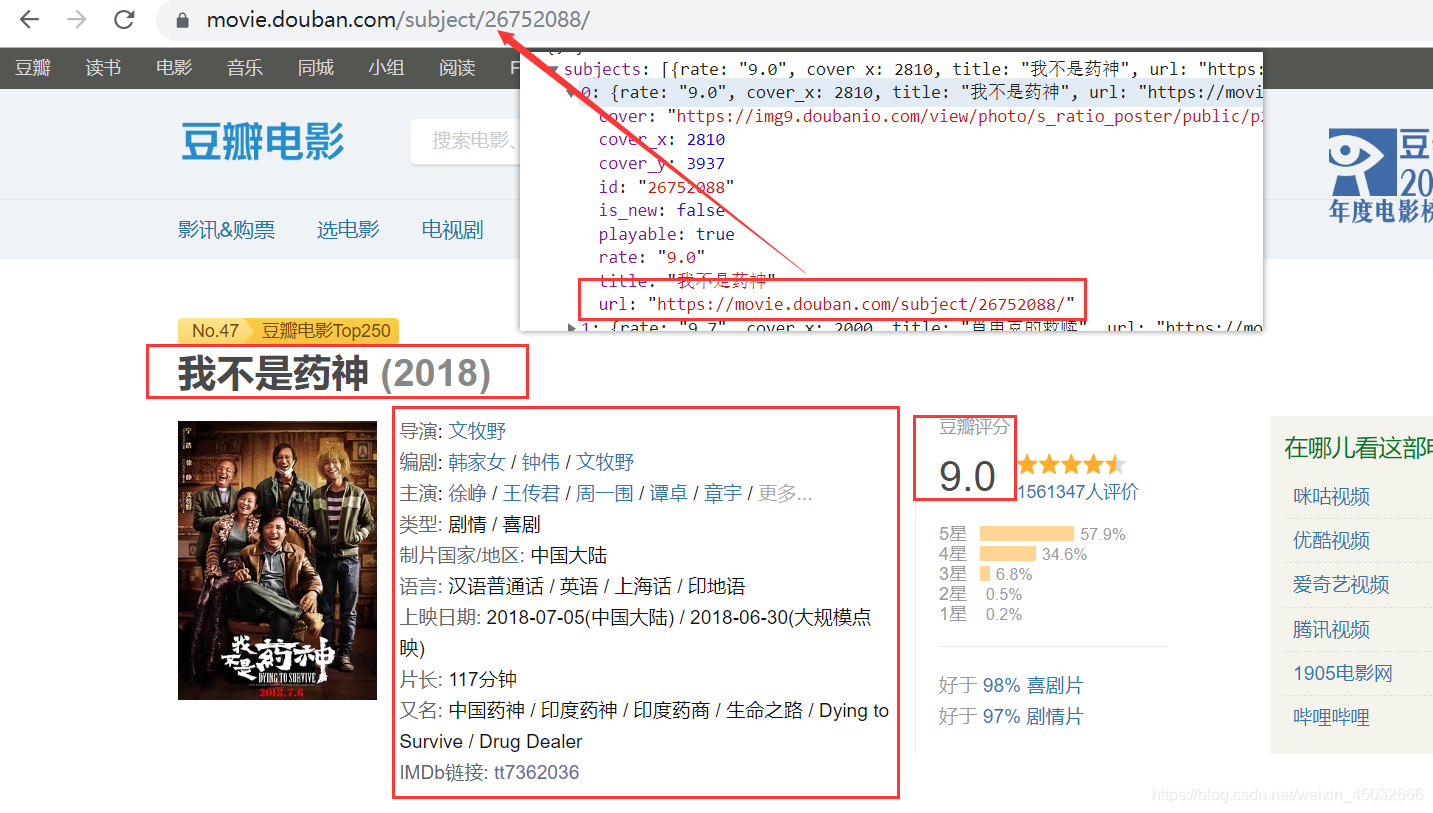Expand item 1 in the JSON tree

(572, 327)
